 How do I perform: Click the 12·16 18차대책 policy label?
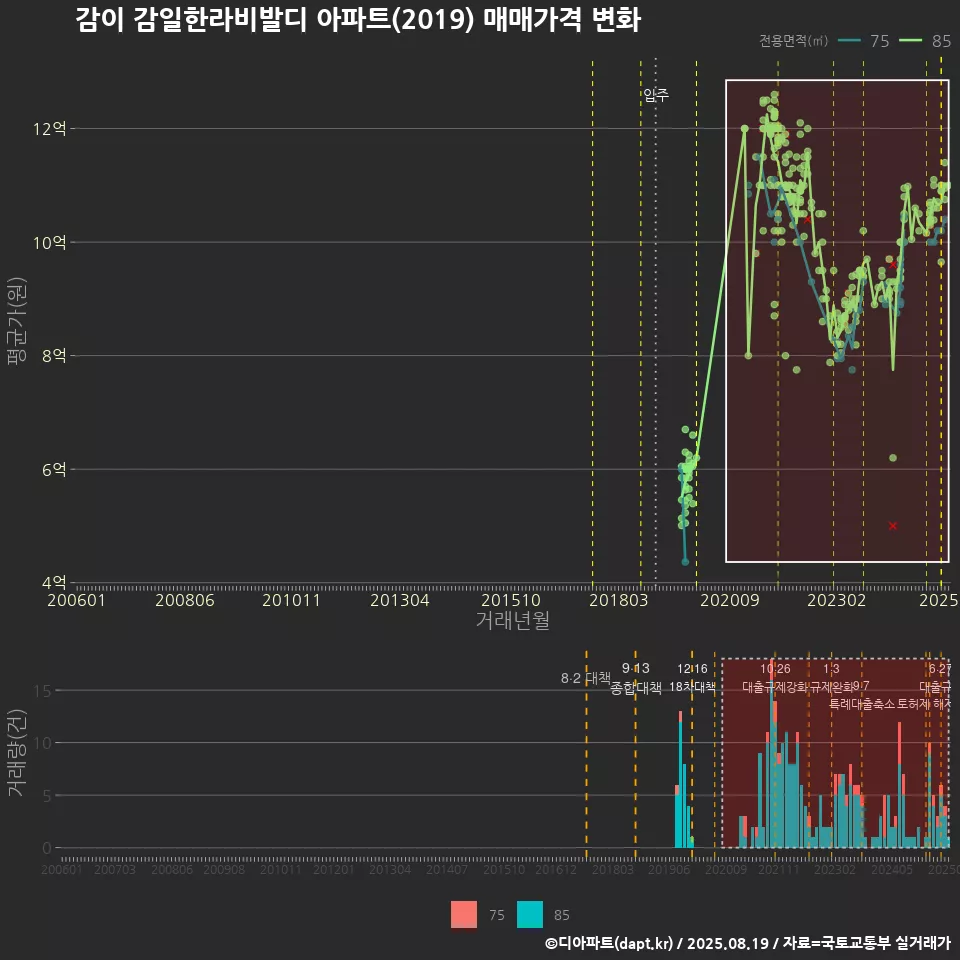(692, 678)
